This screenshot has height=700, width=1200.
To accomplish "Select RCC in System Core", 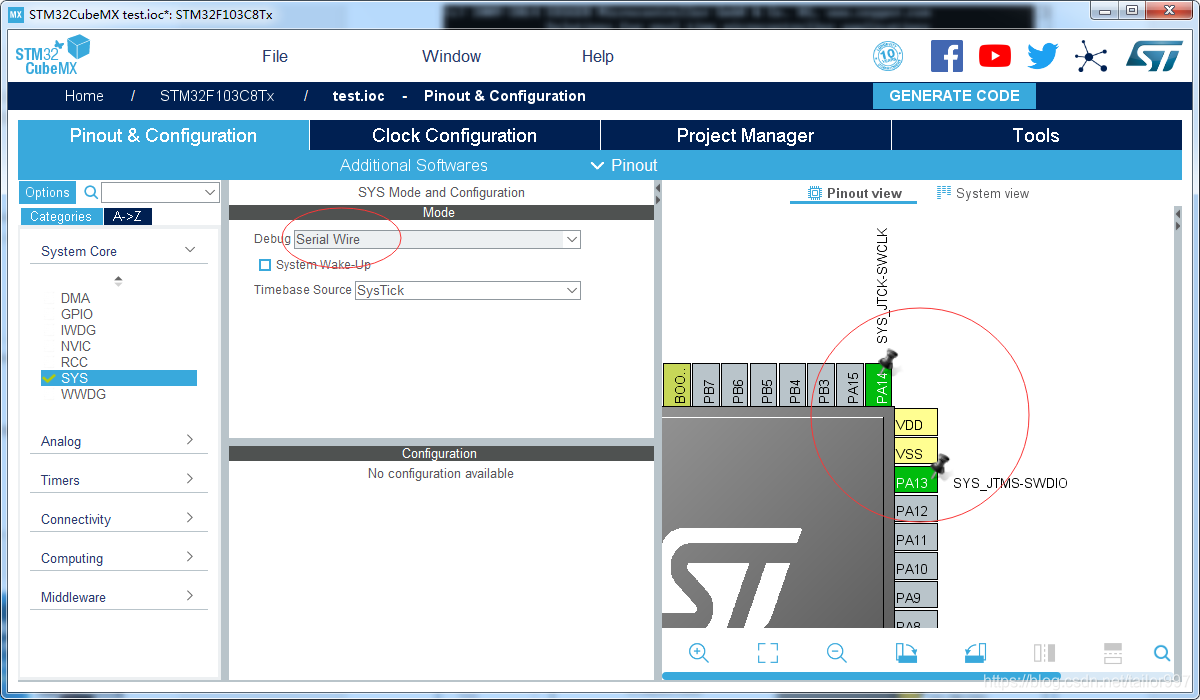I will (74, 362).
